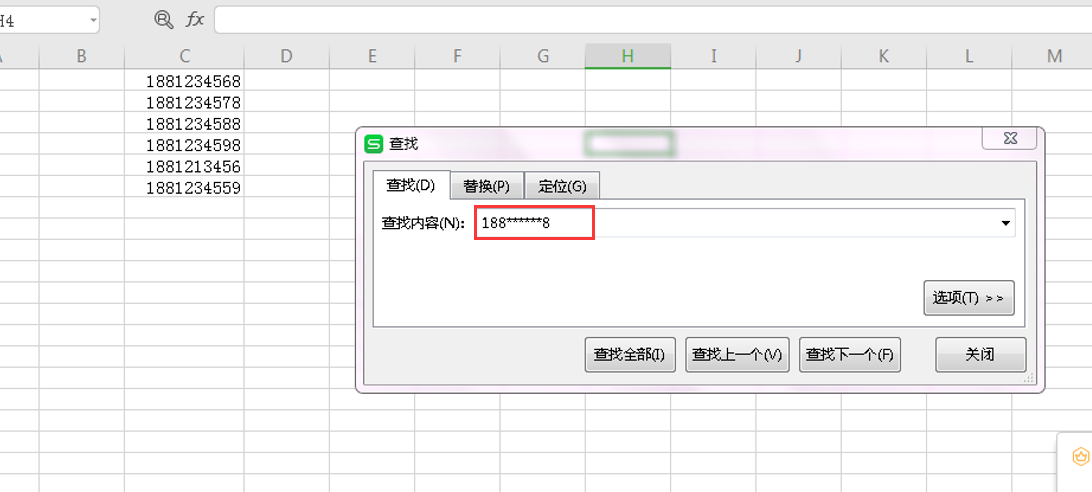Close the Find dialog with X button
The width and height of the screenshot is (1092, 492).
tap(1011, 139)
